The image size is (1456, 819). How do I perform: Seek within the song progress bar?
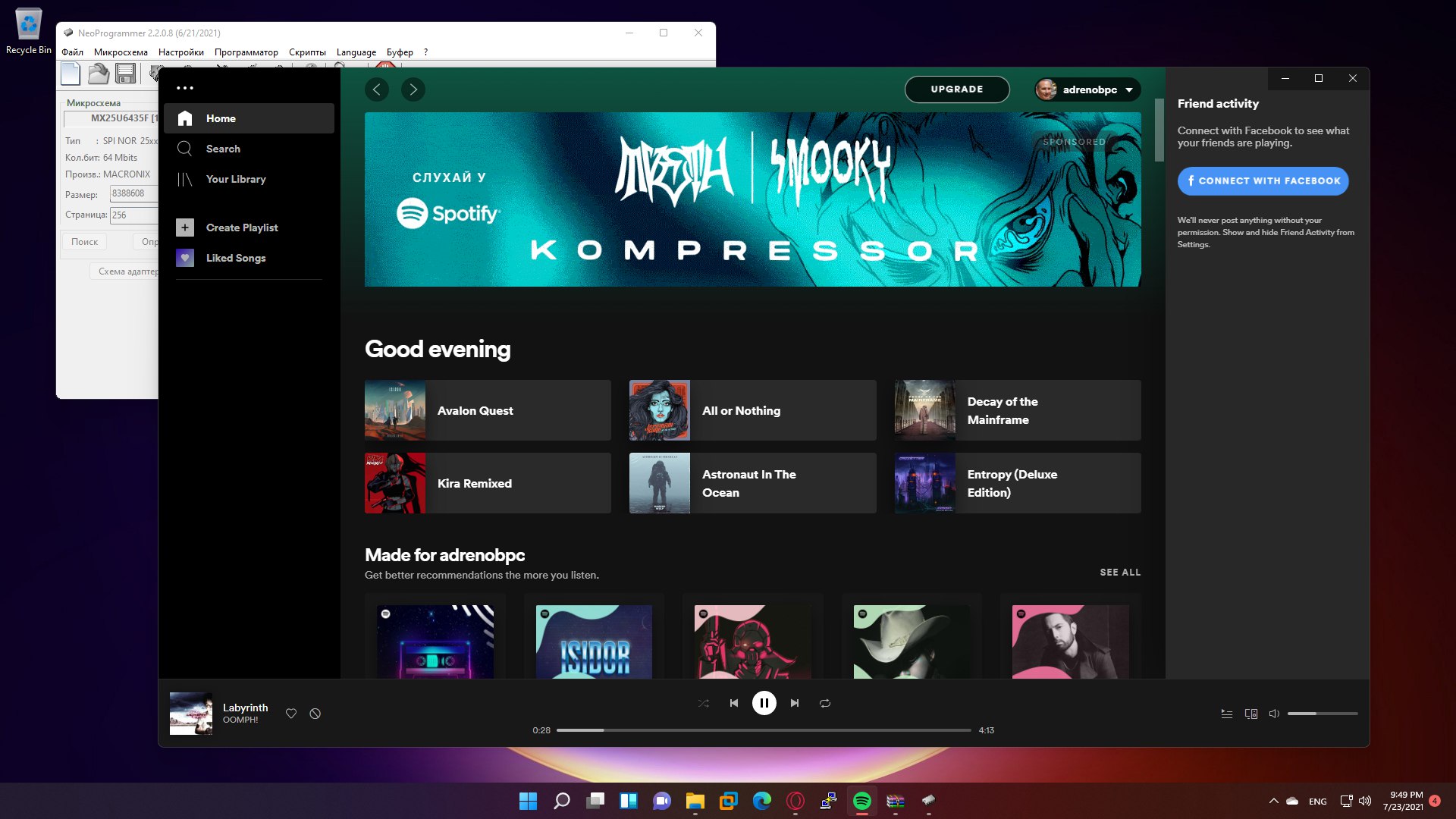pyautogui.click(x=764, y=730)
